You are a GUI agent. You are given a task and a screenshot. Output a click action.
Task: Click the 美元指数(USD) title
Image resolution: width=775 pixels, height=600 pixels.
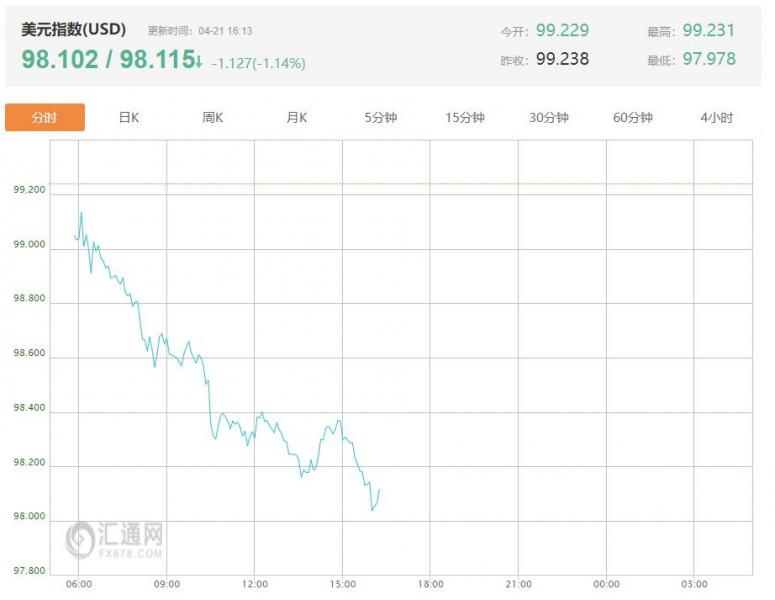pos(74,30)
